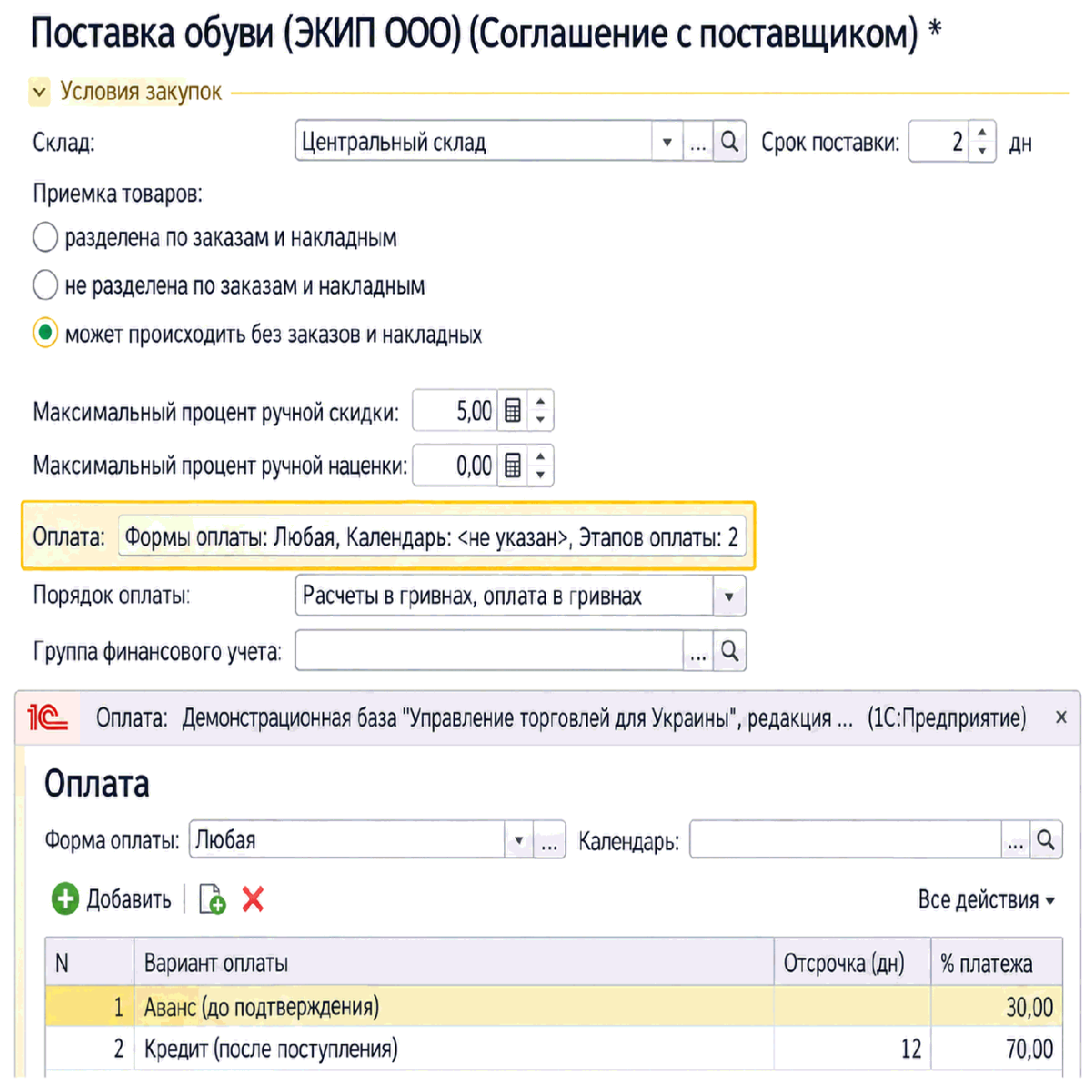Open the Оплата summary link 'Формы оплаты: Любая...'
The width and height of the screenshot is (1092, 1092).
(x=431, y=538)
